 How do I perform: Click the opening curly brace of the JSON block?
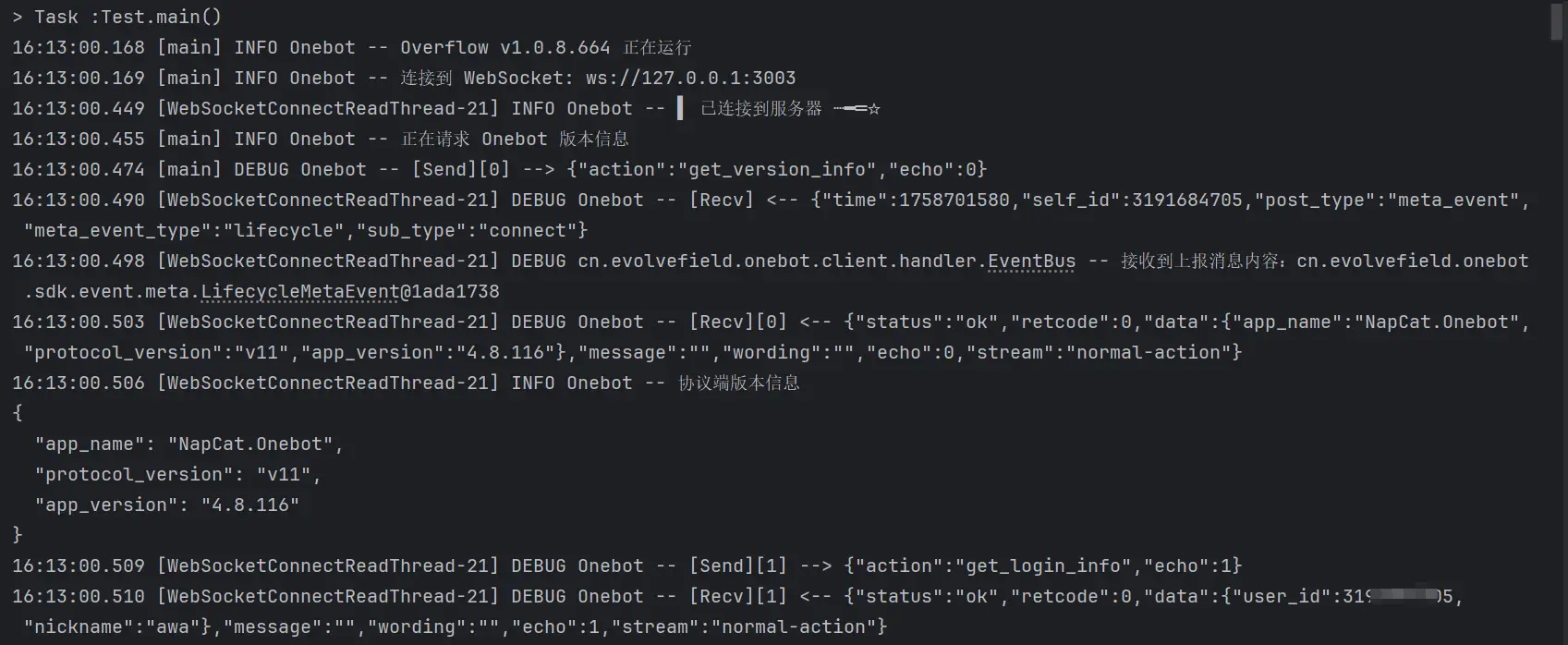click(x=18, y=413)
